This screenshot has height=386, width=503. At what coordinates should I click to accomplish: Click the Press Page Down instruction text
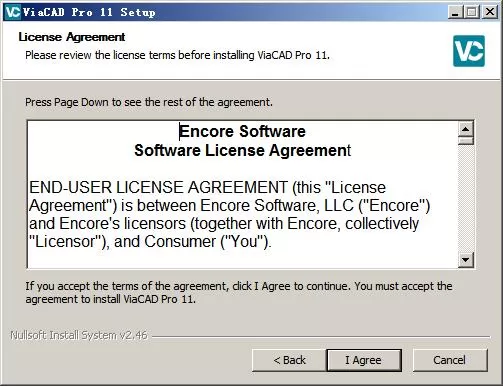click(149, 102)
